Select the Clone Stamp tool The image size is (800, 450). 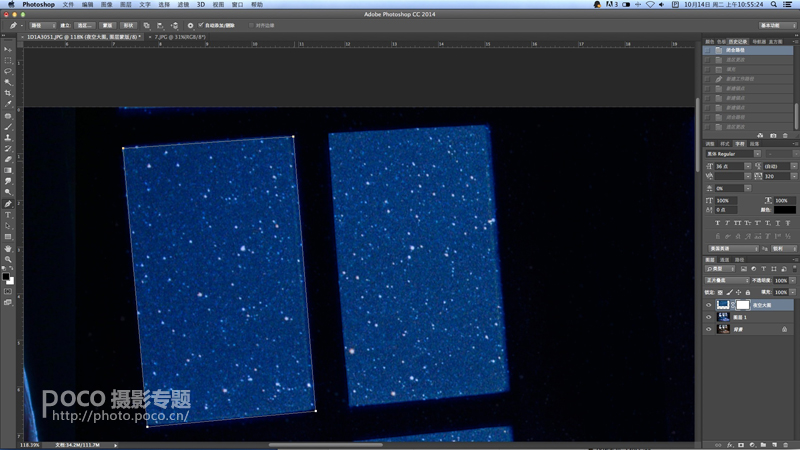click(8, 137)
